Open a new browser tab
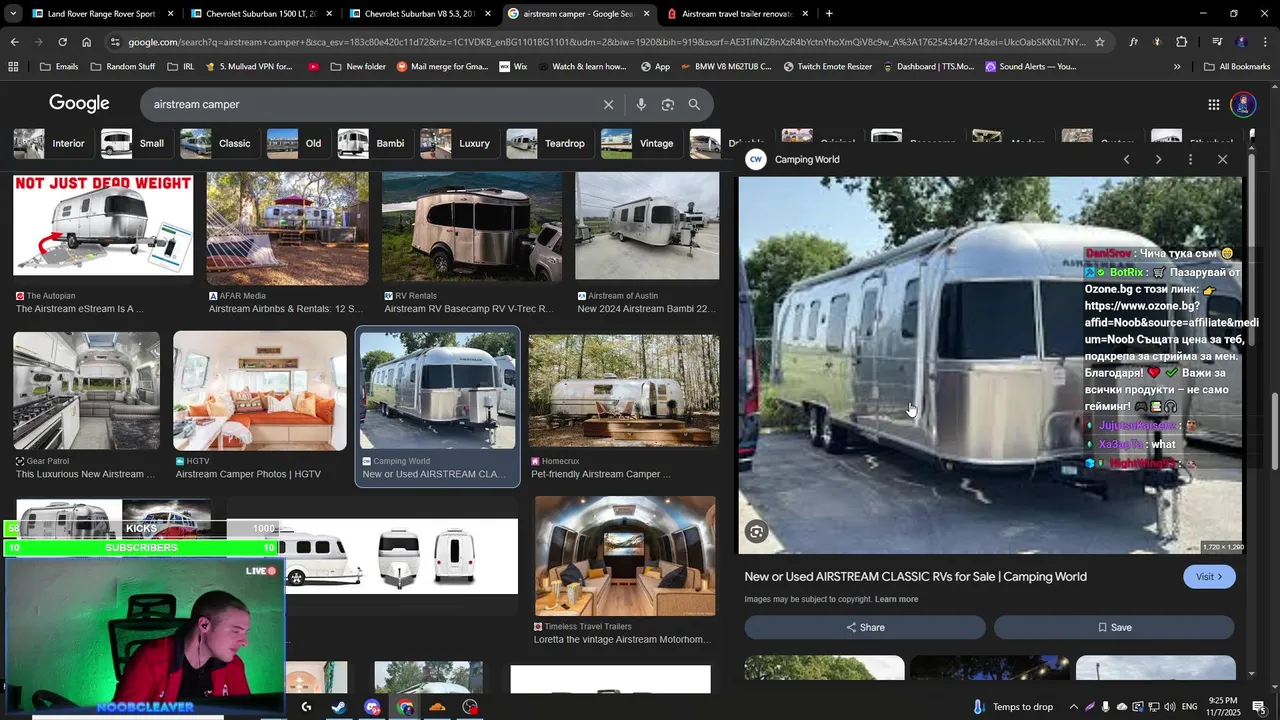1280x720 pixels. 829,14
